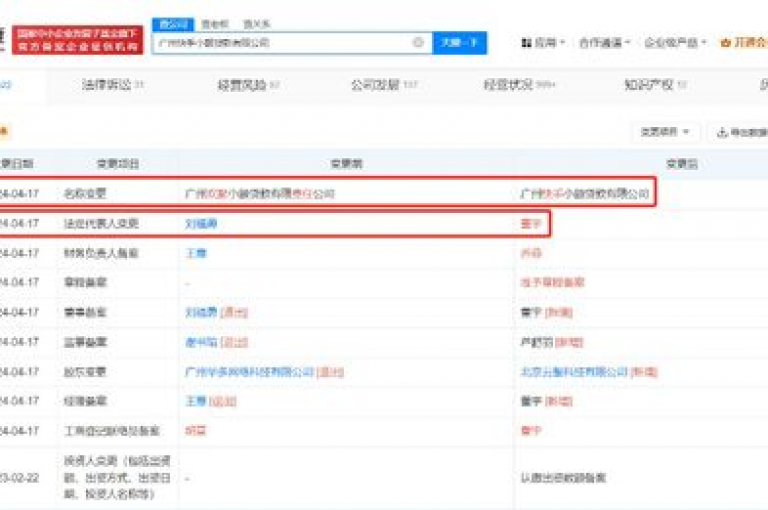Click the export data download icon
The image size is (768, 510).
[722, 132]
